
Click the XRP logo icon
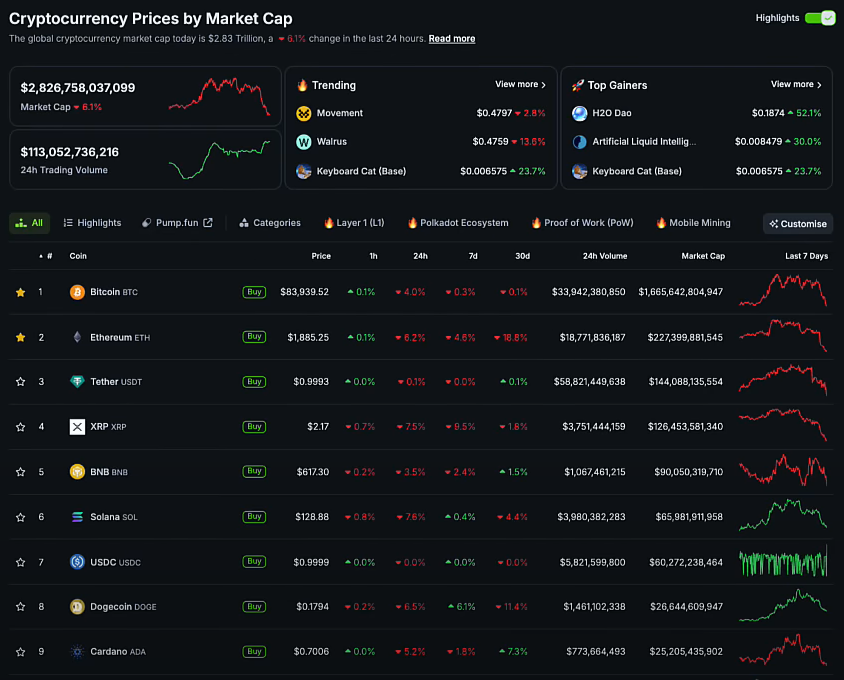point(77,427)
